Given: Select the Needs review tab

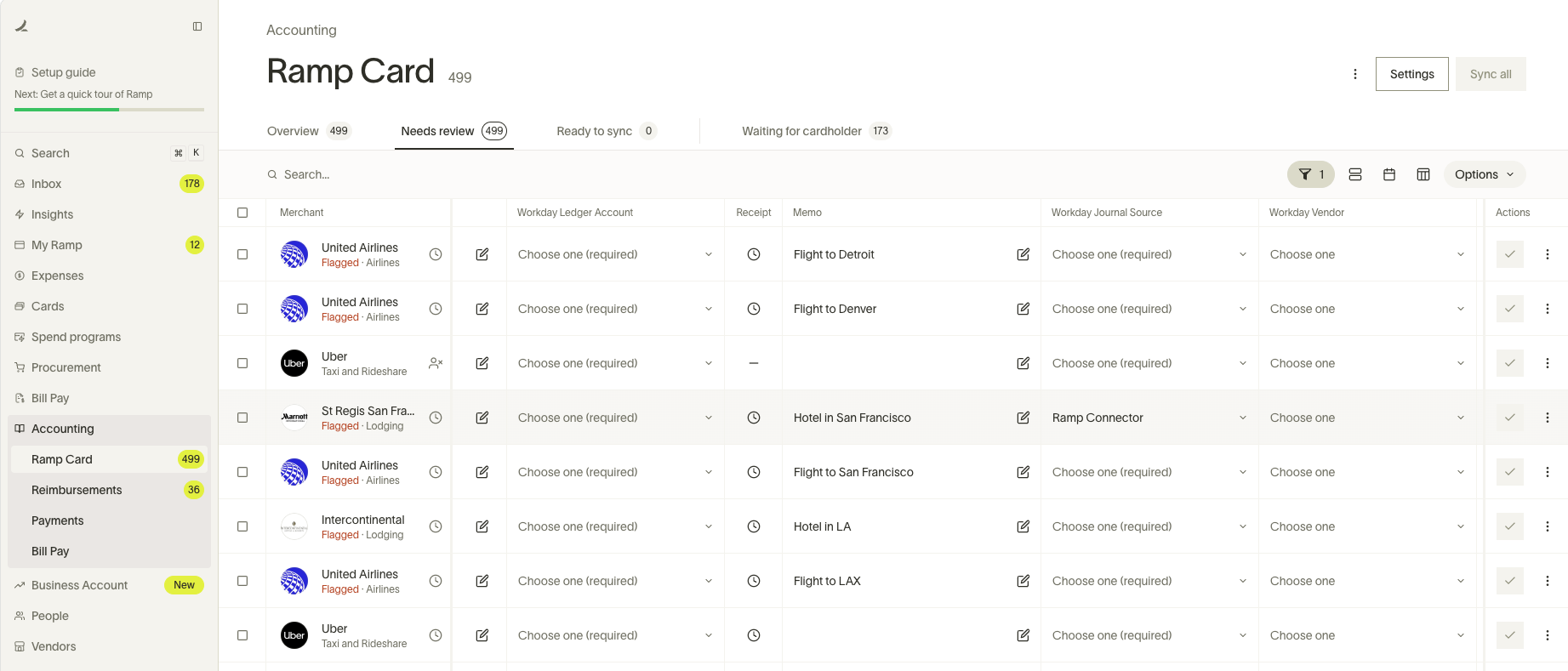Looking at the screenshot, I should coord(453,131).
